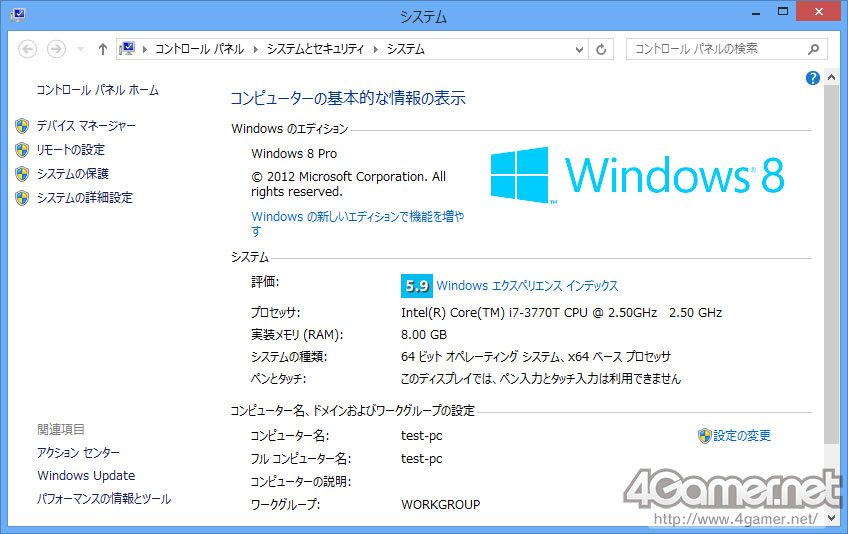Open the recent locations dropdown arrow
The height and width of the screenshot is (534, 848).
click(x=80, y=49)
